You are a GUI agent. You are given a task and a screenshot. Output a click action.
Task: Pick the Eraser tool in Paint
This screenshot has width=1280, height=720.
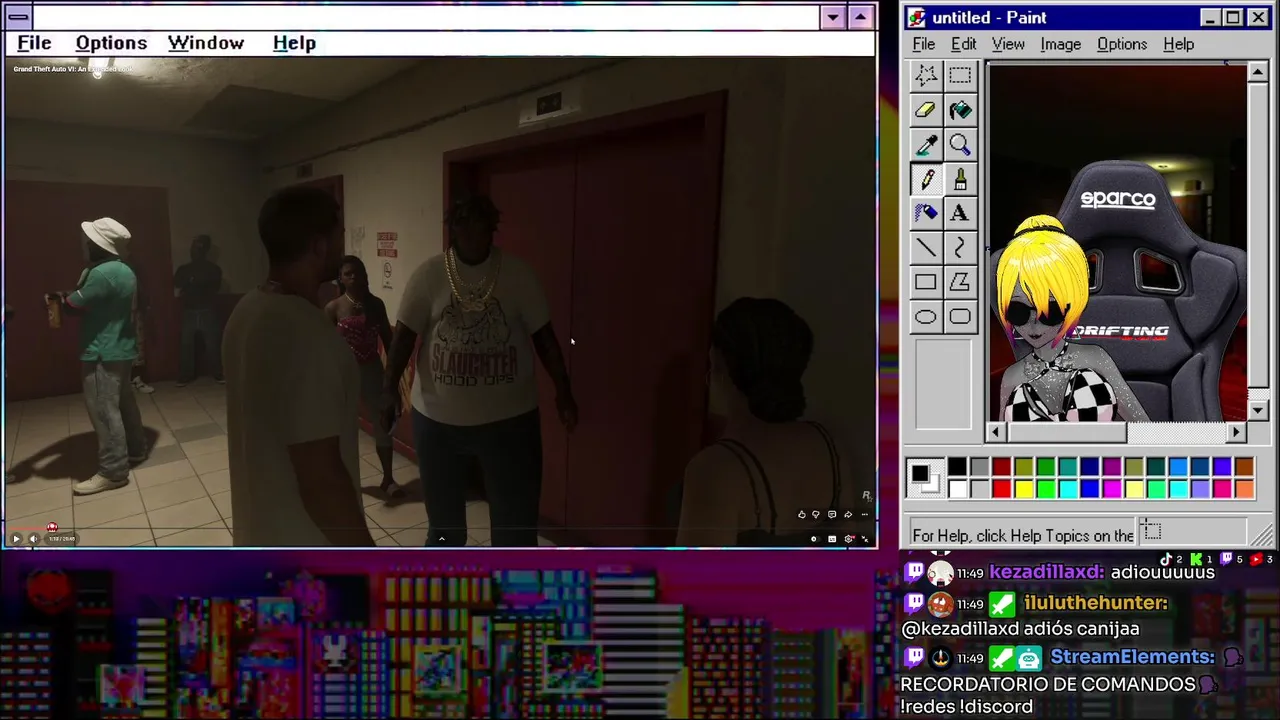(926, 110)
